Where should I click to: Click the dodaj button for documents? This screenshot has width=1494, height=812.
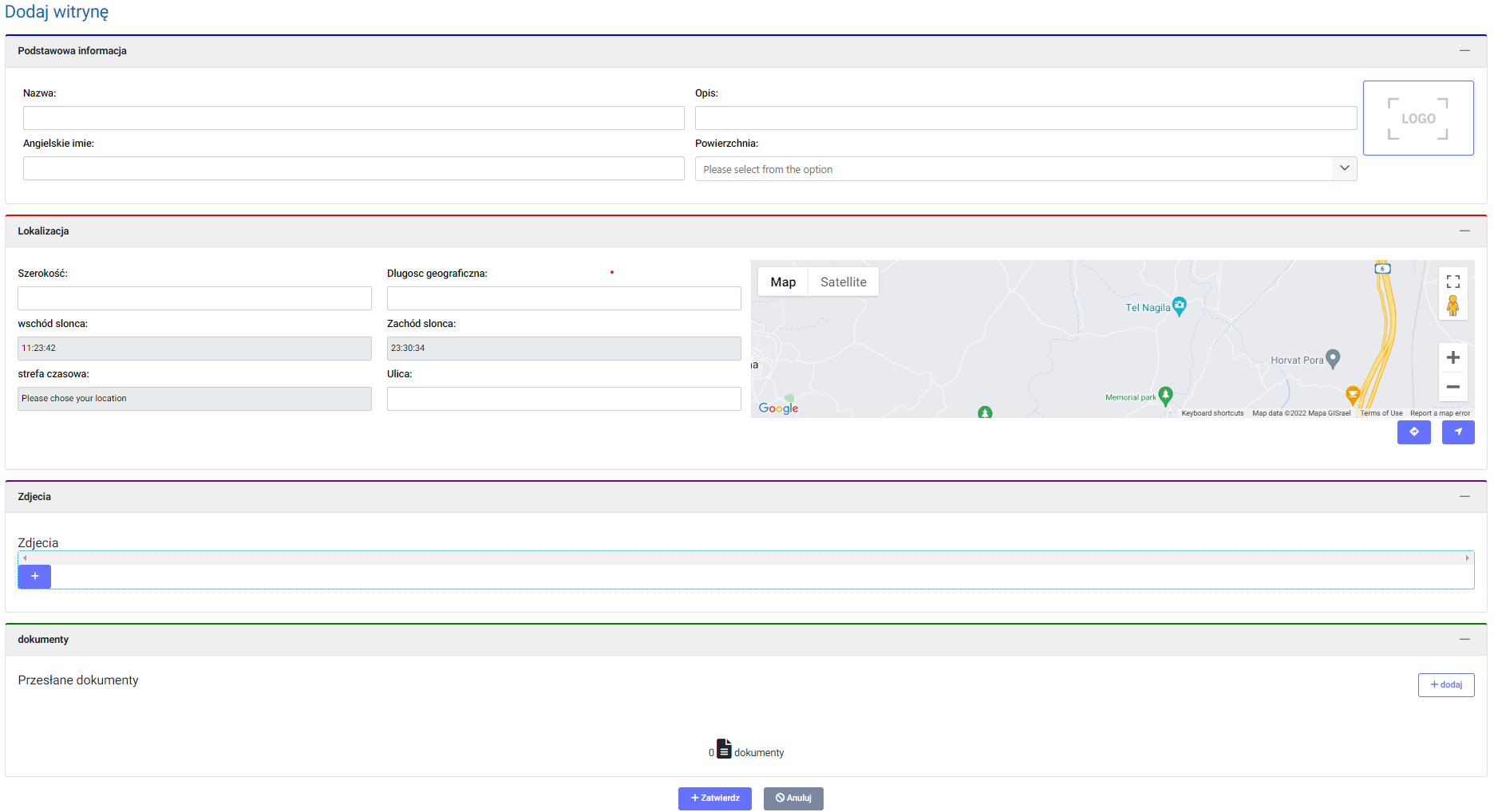1445,685
